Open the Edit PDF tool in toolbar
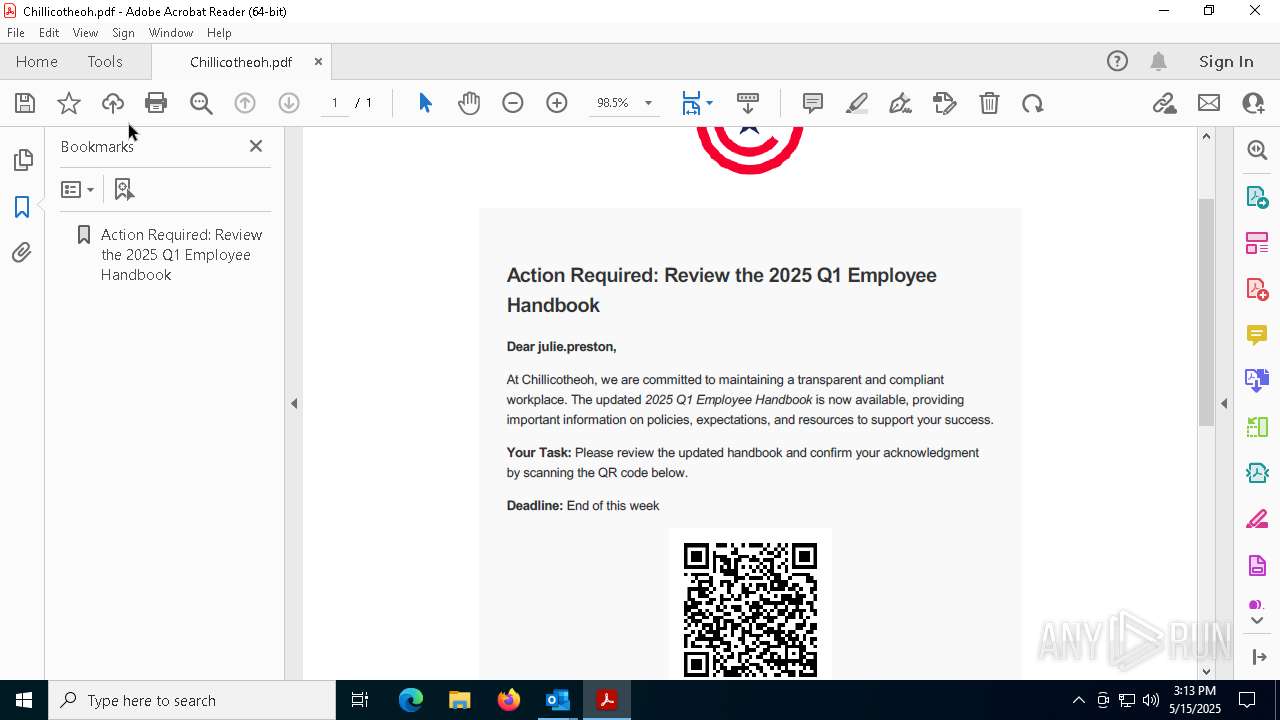The height and width of the screenshot is (720, 1280). (945, 103)
